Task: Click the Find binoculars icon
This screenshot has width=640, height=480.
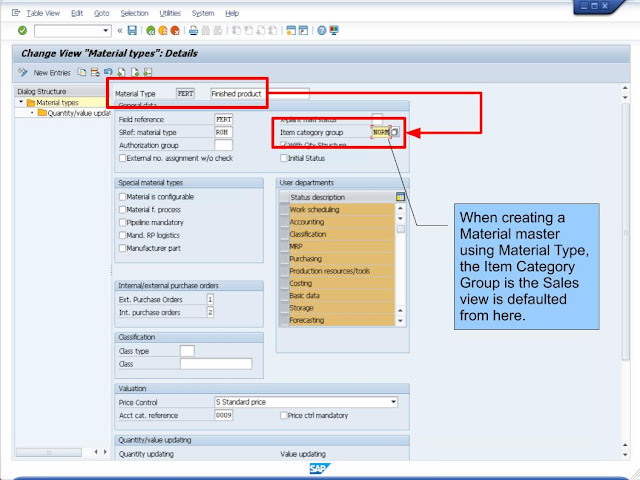Action: 206,30
